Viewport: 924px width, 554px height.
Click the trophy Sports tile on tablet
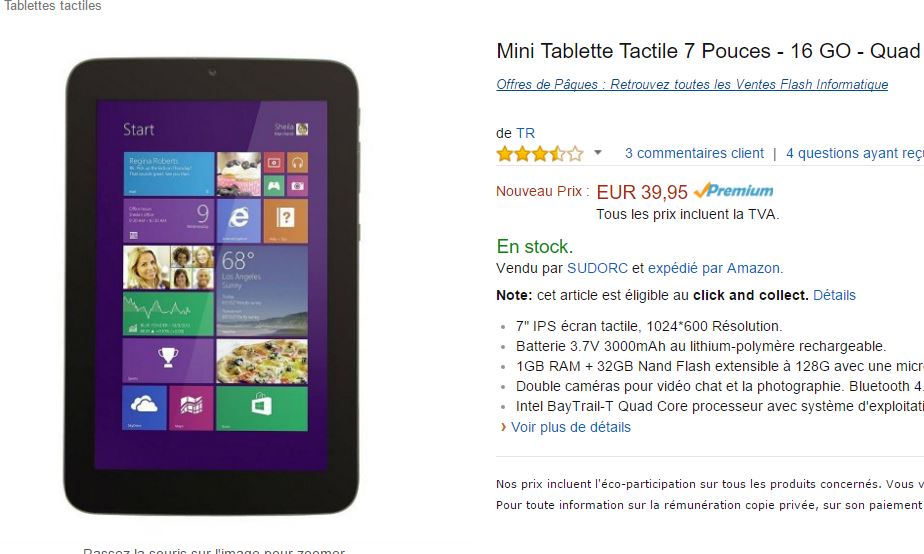(168, 360)
